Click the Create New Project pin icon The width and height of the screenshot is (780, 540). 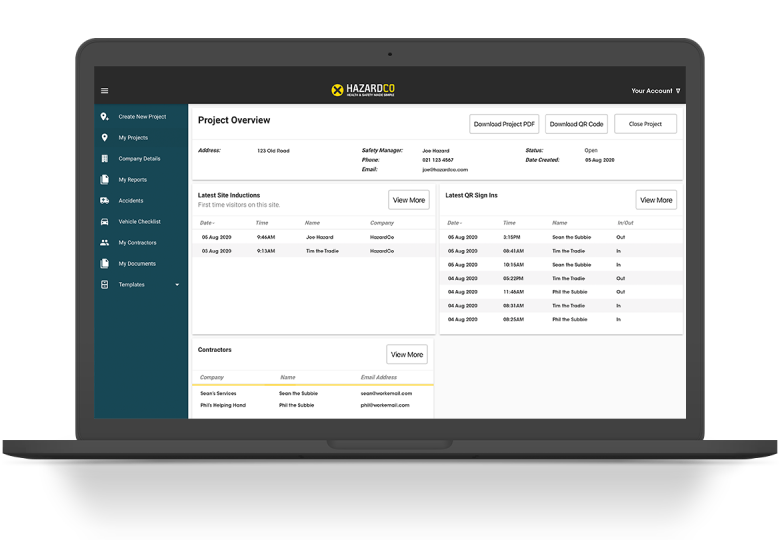click(x=105, y=117)
